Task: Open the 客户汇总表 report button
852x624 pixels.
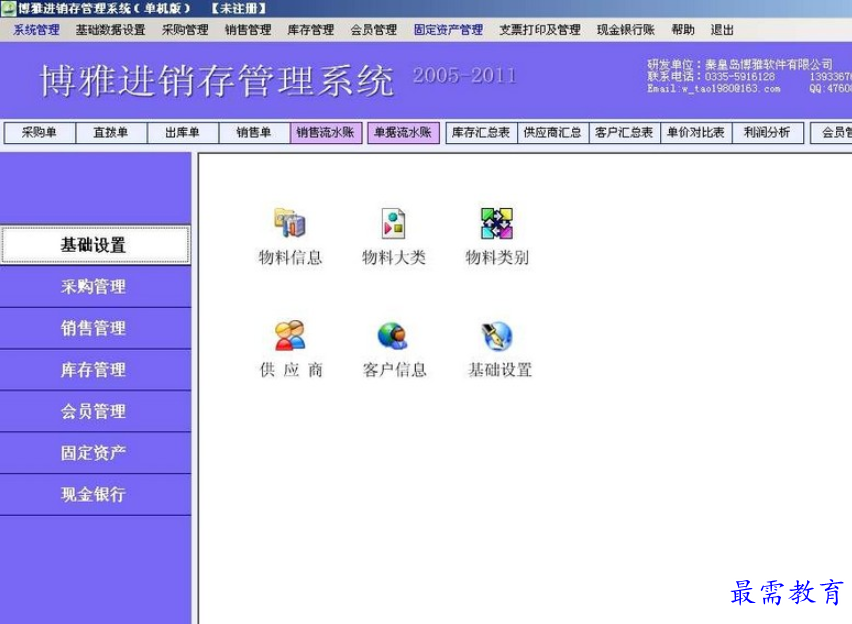Action: click(x=624, y=133)
